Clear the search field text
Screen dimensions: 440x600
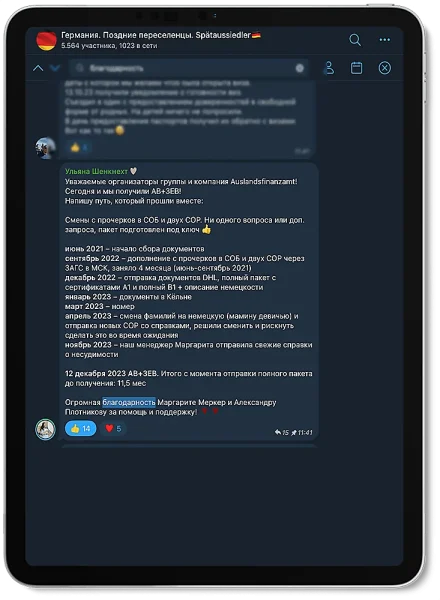click(300, 68)
